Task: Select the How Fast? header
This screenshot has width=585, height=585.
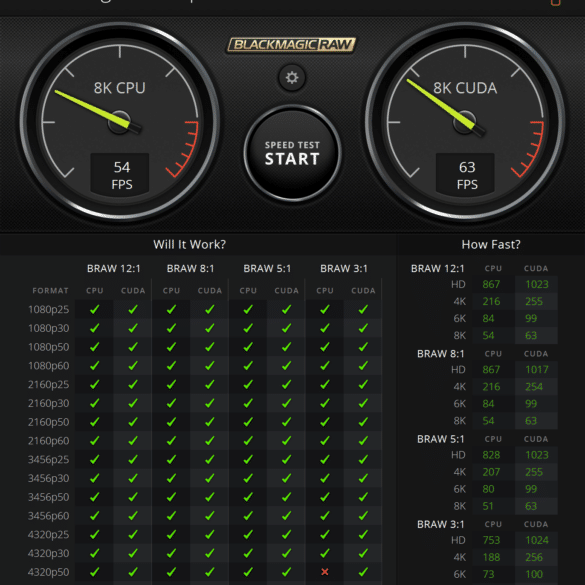Action: click(491, 244)
